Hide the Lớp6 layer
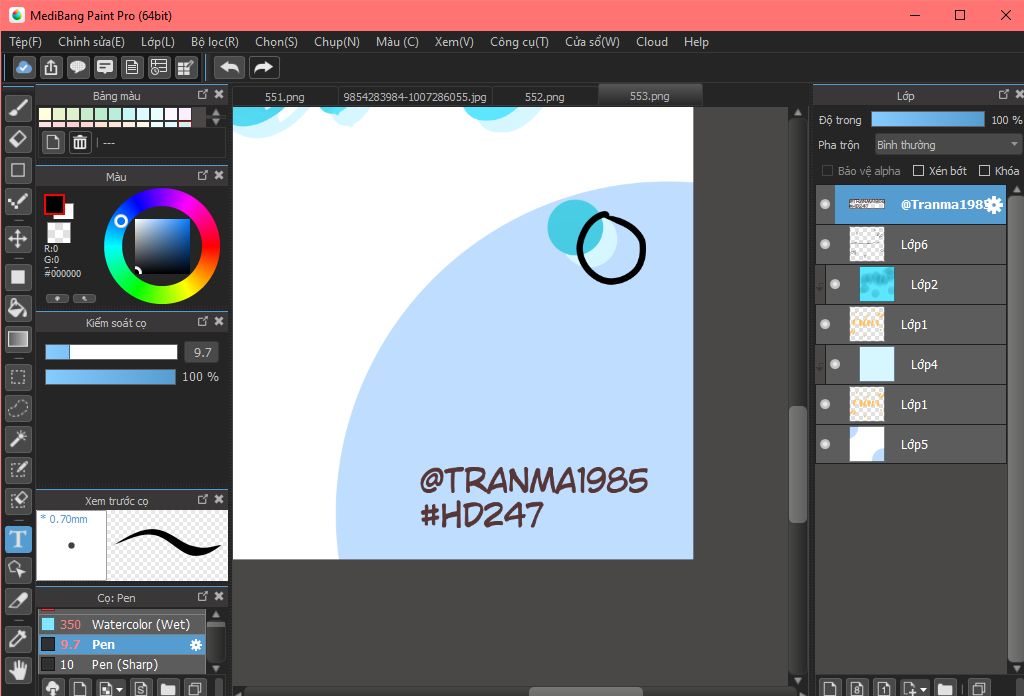The width and height of the screenshot is (1024, 696). (x=825, y=244)
